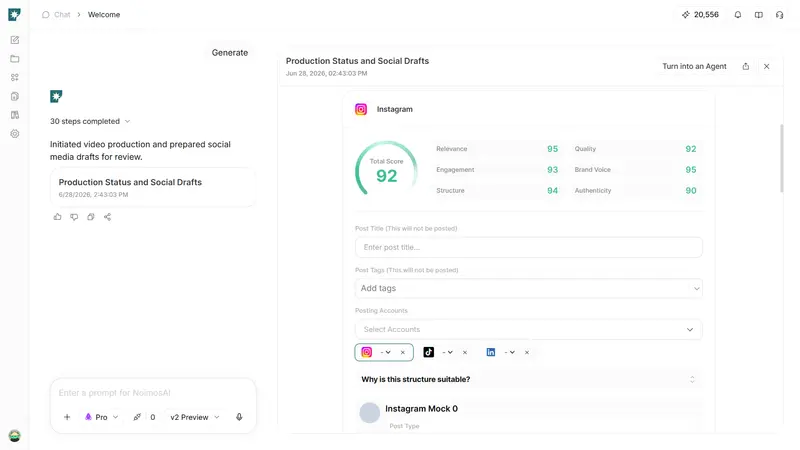Open new chat compose icon in sidebar
Image resolution: width=800 pixels, height=450 pixels.
(x=15, y=40)
